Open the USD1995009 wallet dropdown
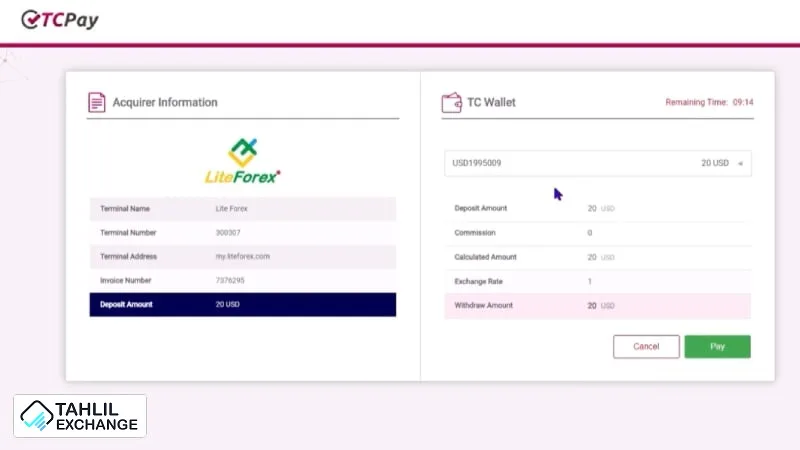The height and width of the screenshot is (450, 800). click(x=597, y=163)
